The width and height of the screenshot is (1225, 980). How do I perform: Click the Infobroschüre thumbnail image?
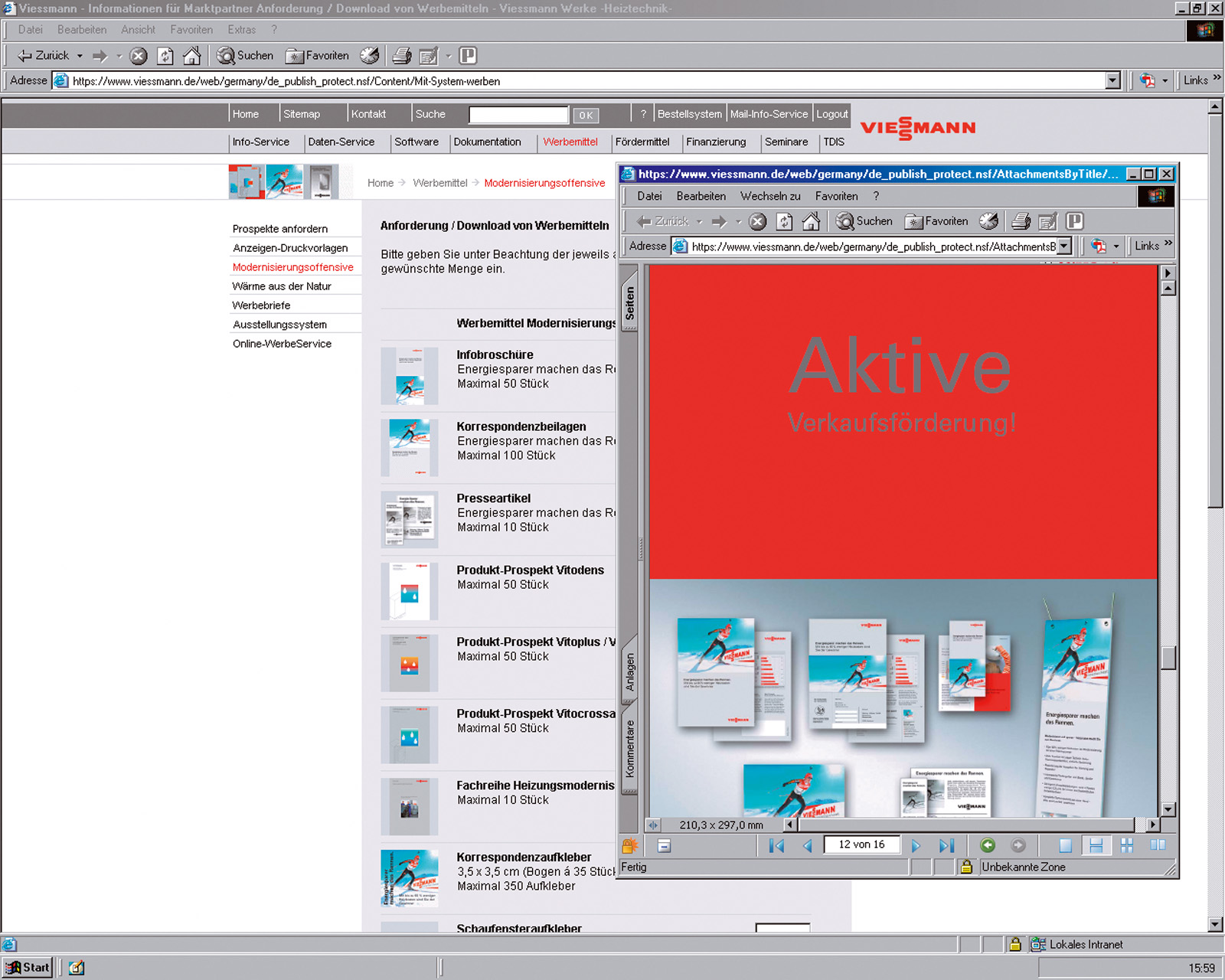pos(410,376)
